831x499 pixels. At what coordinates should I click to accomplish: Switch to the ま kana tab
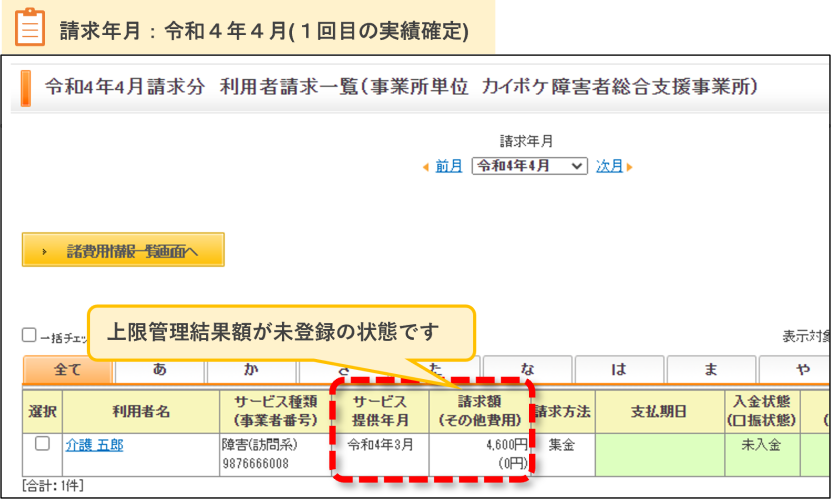[x=711, y=369]
